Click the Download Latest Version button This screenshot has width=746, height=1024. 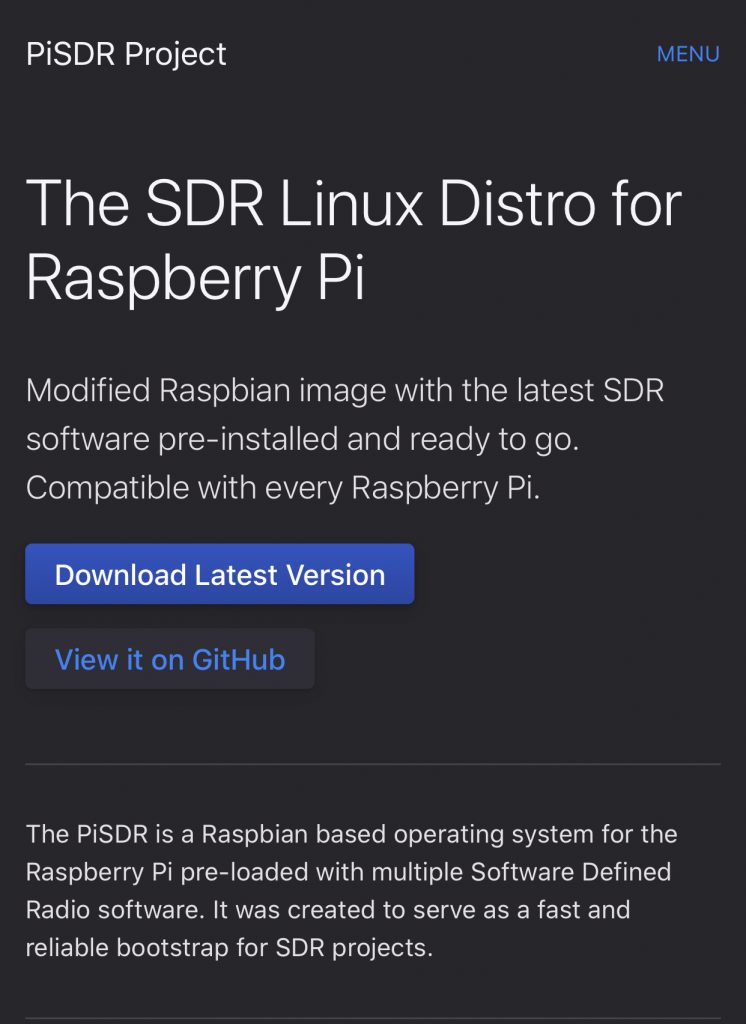[x=219, y=574]
